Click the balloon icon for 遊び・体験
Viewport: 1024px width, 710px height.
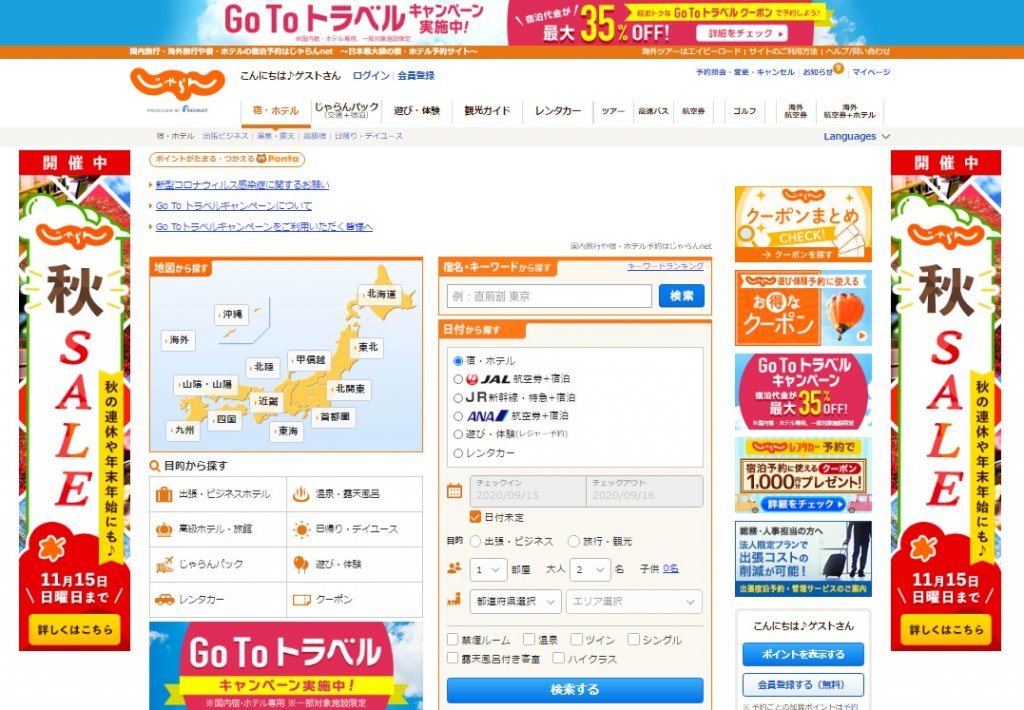click(x=300, y=564)
